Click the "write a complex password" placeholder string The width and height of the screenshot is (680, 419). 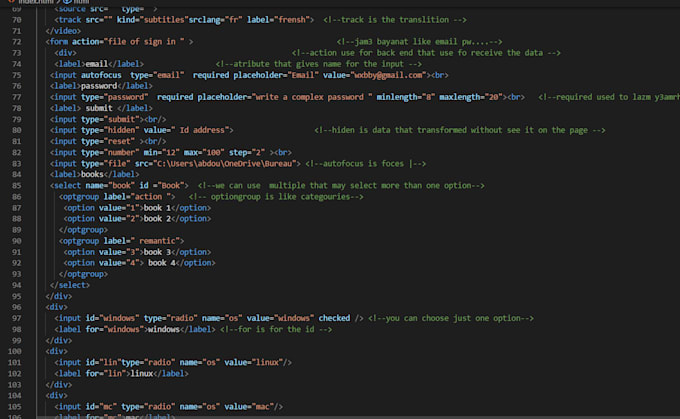[312, 97]
